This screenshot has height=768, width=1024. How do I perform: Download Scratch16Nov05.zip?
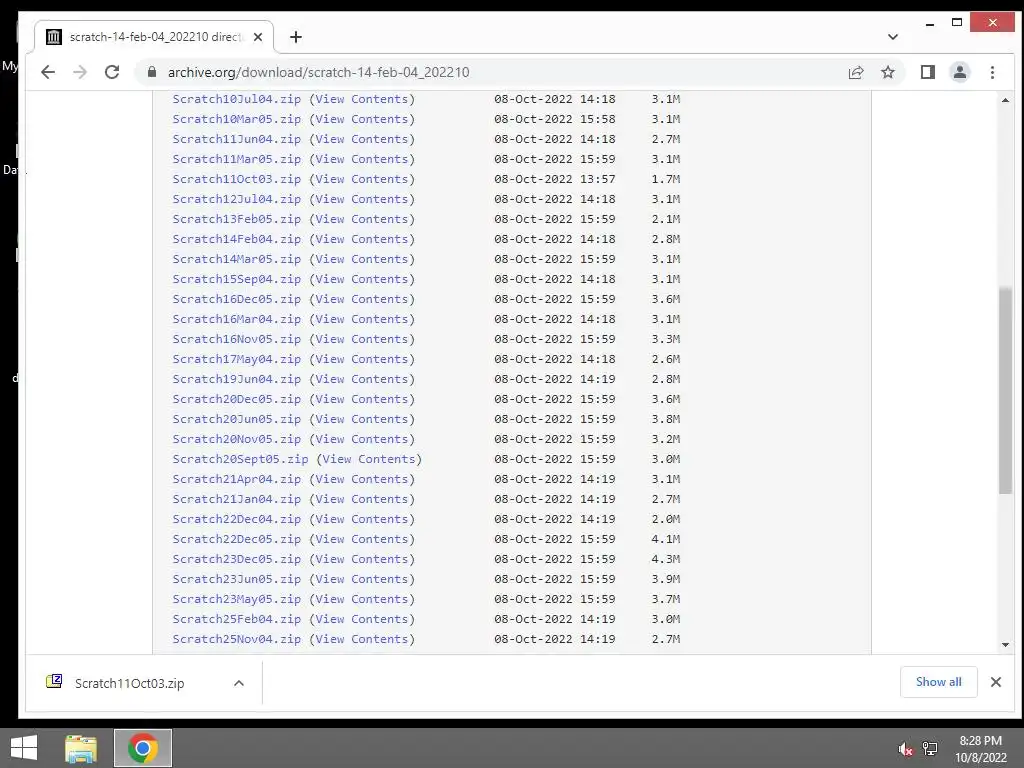click(x=236, y=339)
